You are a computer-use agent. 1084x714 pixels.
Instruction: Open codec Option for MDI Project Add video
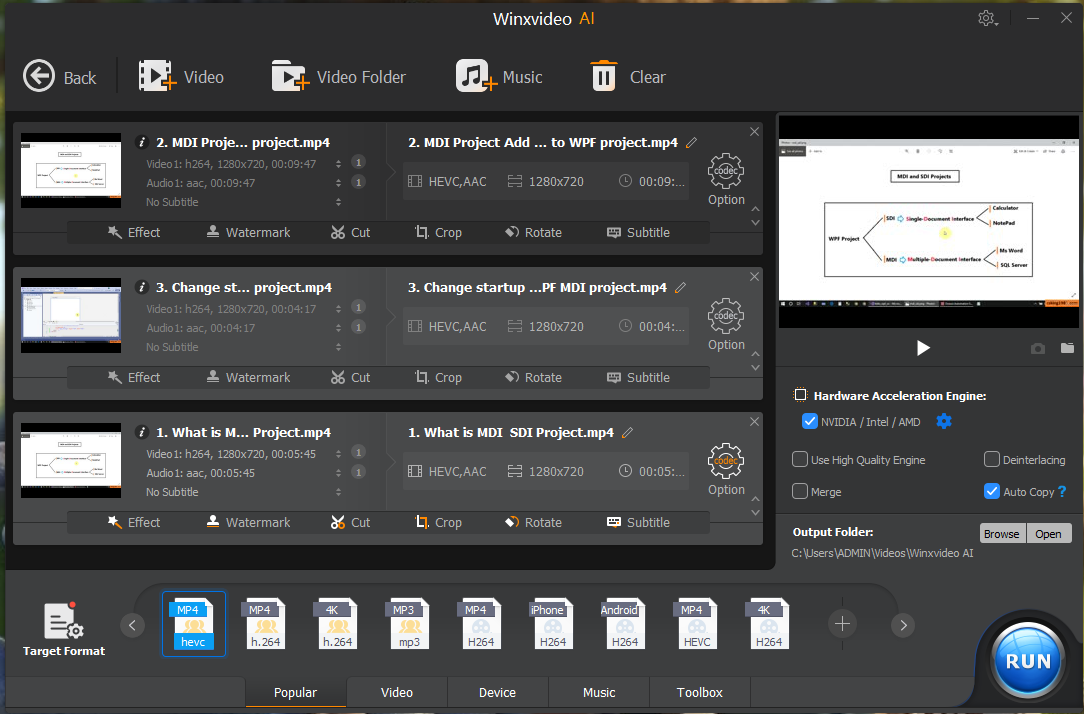(x=726, y=180)
